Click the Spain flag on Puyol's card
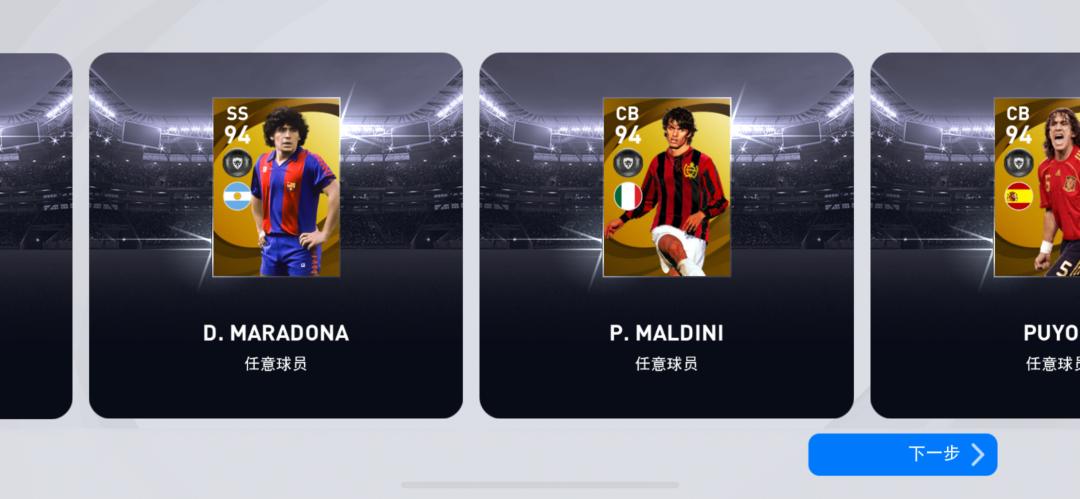The height and width of the screenshot is (499, 1080). (x=1019, y=196)
